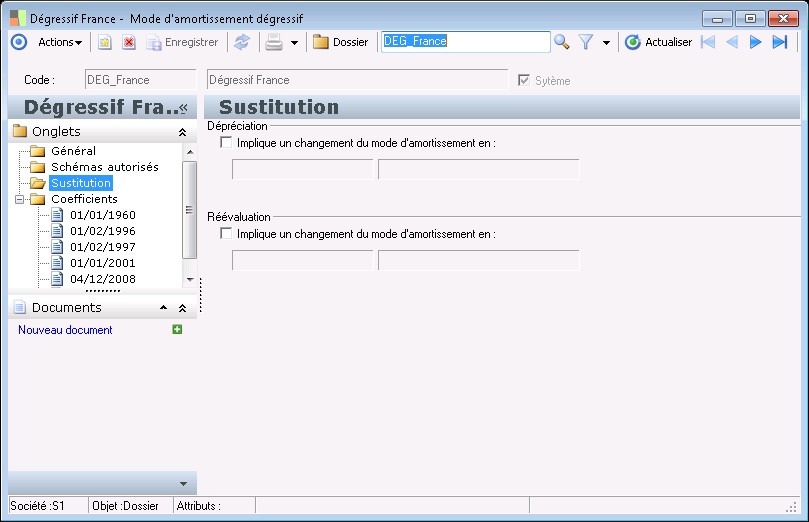Open the filter dropdown arrow

pyautogui.click(x=606, y=42)
